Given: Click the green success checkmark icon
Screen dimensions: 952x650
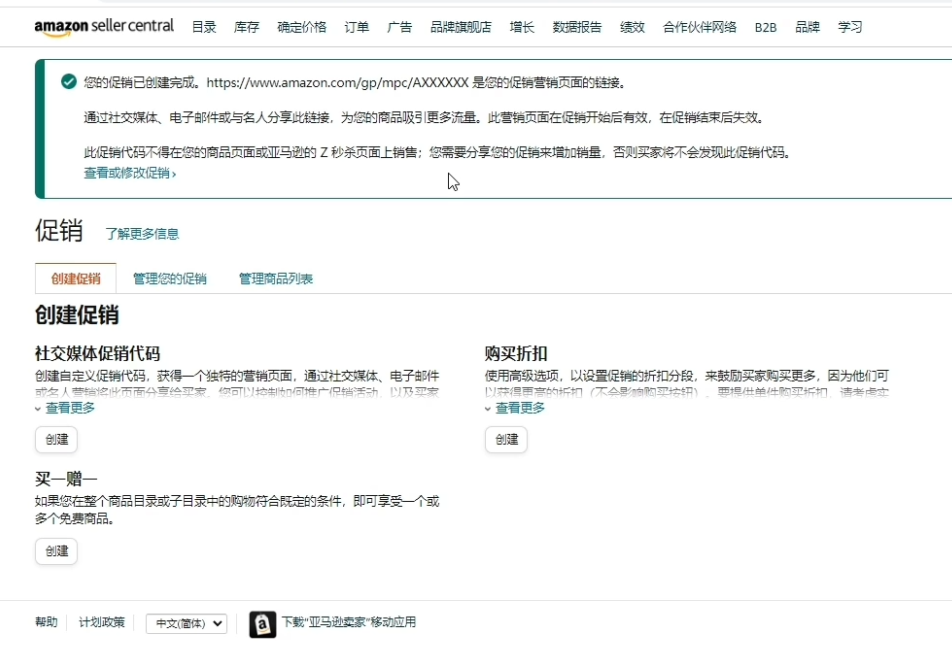Looking at the screenshot, I should click(69, 81).
